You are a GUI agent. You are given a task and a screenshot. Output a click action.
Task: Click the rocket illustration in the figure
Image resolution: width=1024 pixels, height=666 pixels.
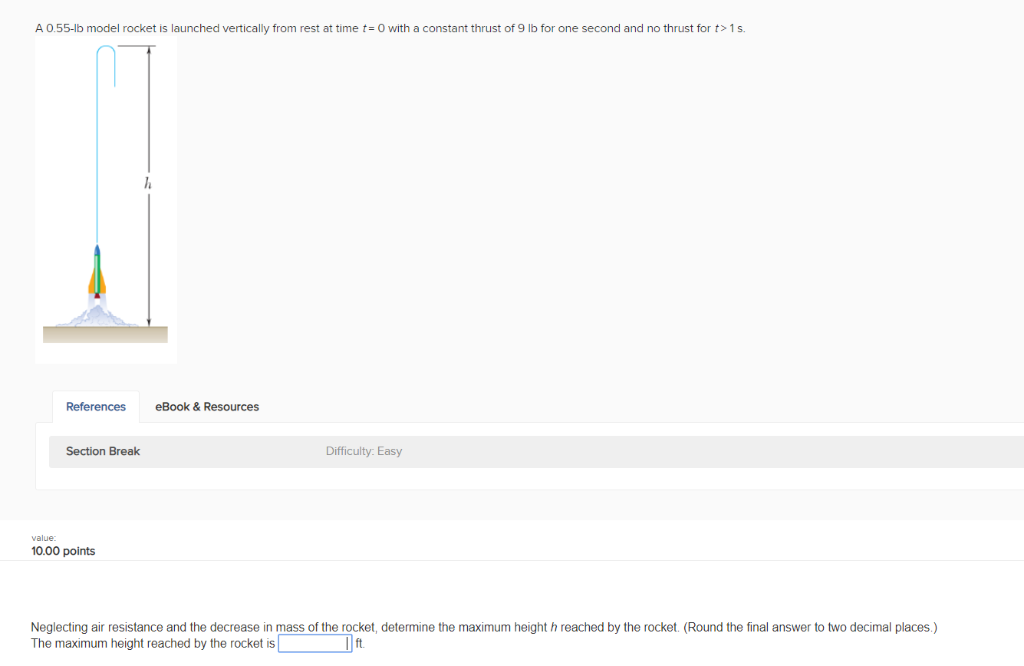(x=97, y=271)
